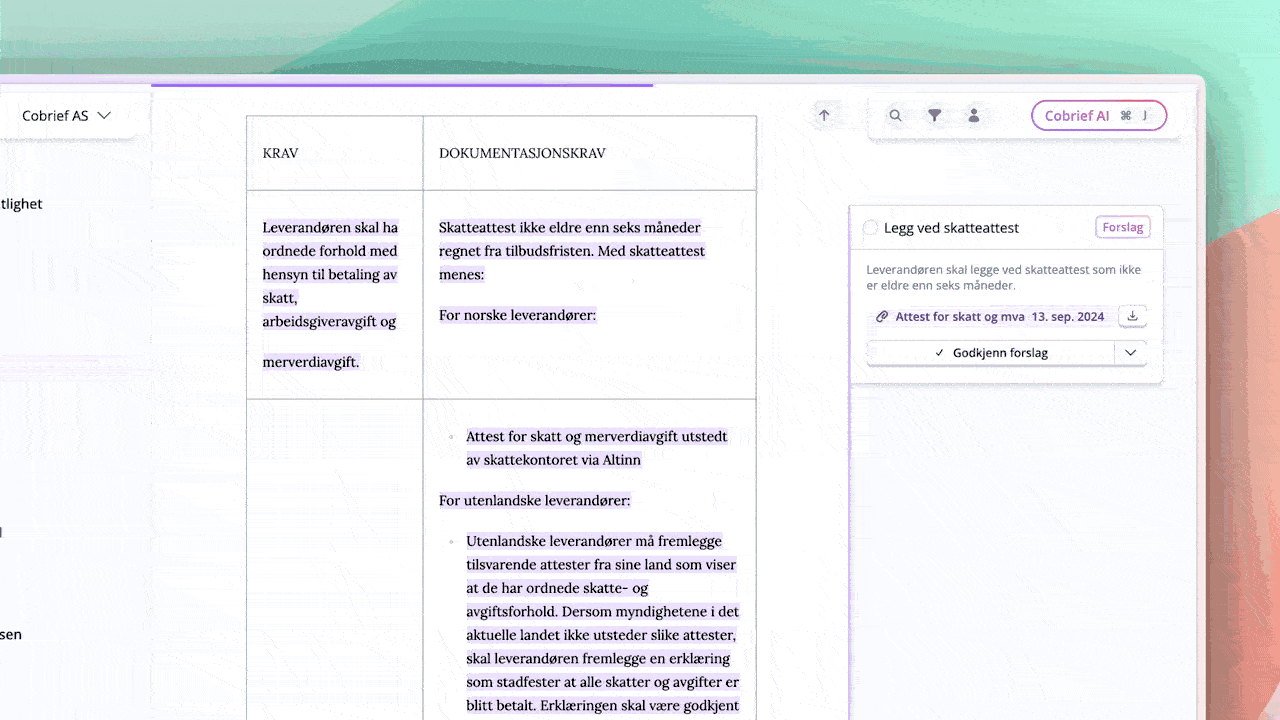Click the Forslag badge on the card
The height and width of the screenshot is (720, 1280).
pos(1122,227)
